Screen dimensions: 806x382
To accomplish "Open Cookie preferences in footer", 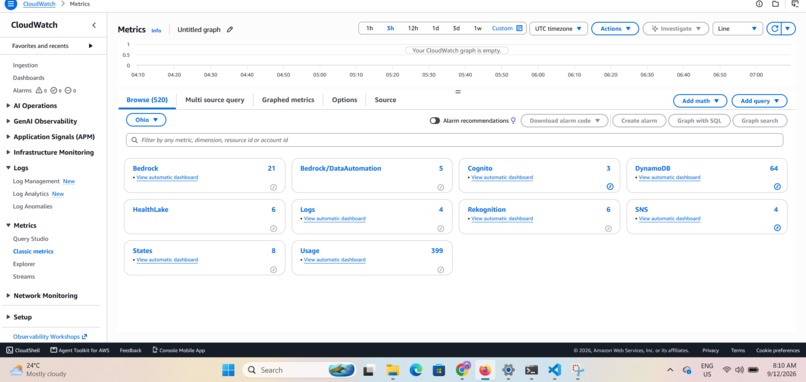I will 778,350.
